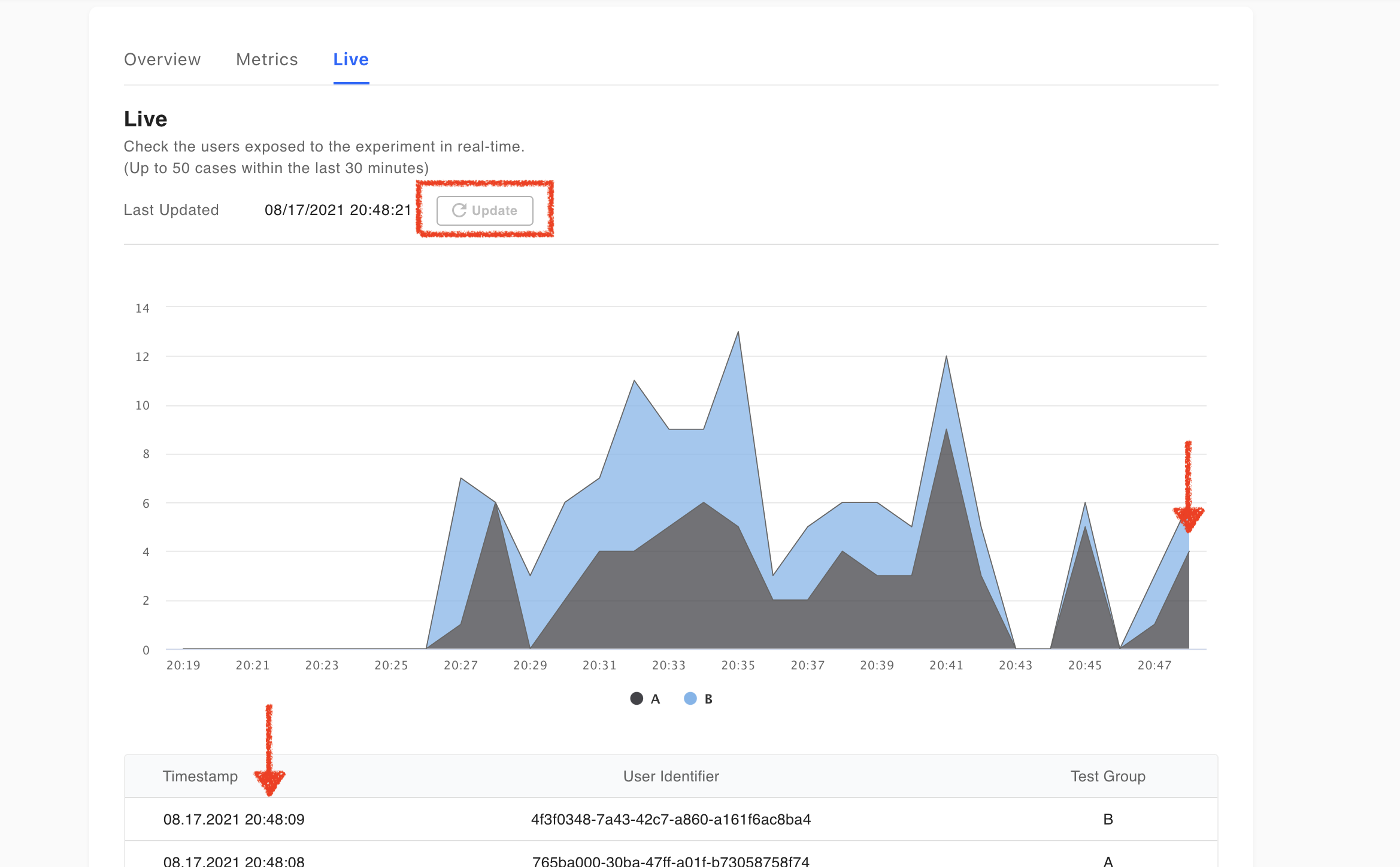This screenshot has height=867, width=1400.
Task: Click the Test Group column header
Action: pyautogui.click(x=1108, y=776)
